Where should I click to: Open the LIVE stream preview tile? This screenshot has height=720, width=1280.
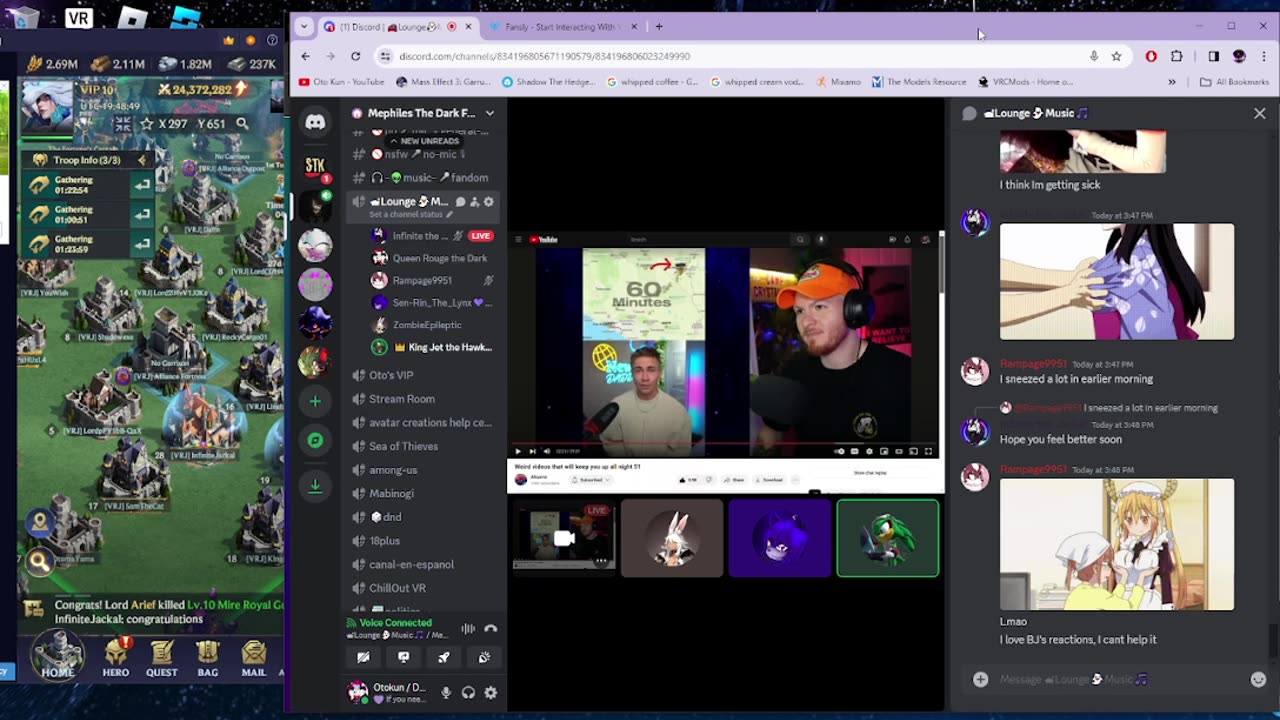[563, 538]
